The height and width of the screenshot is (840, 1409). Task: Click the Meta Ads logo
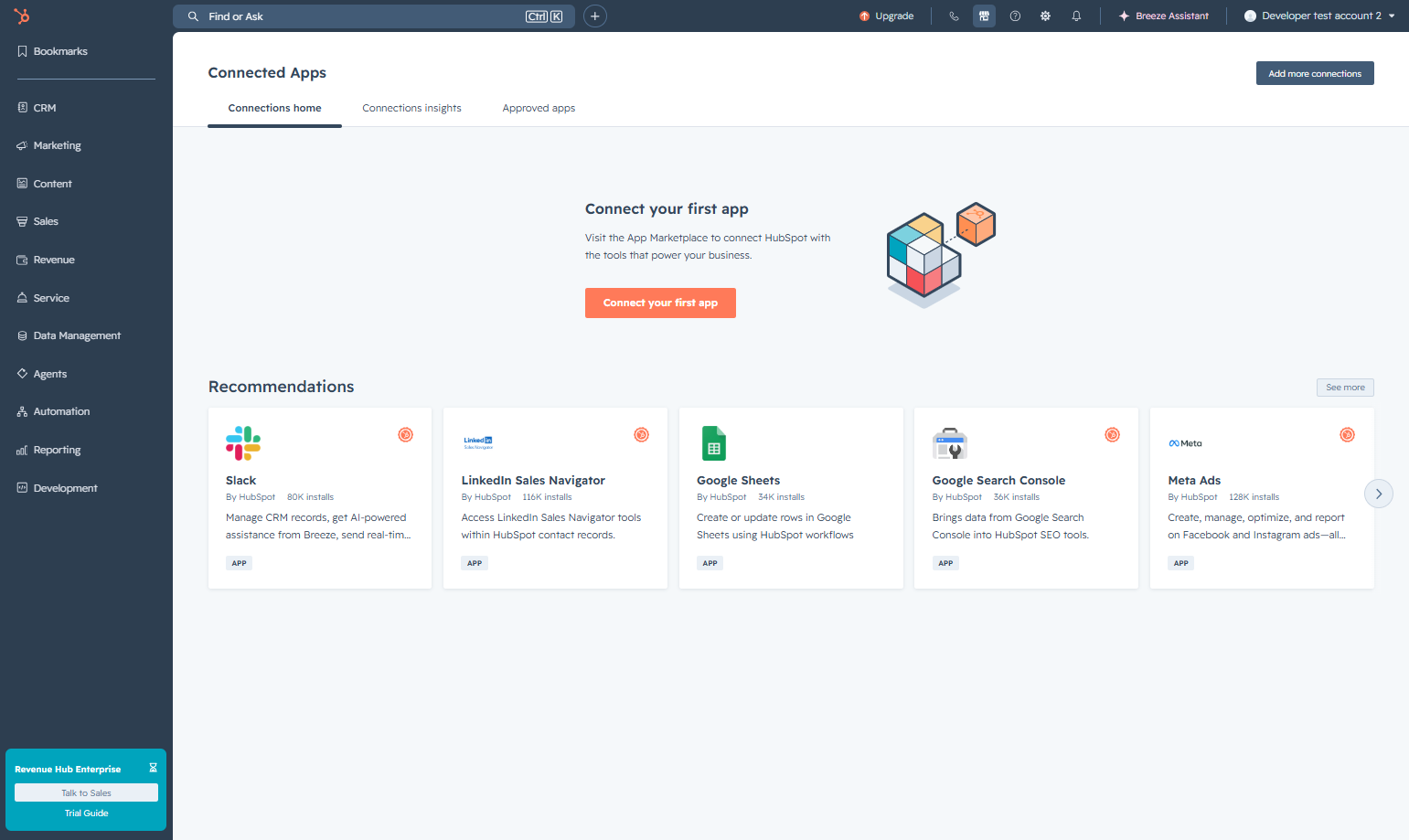tap(1185, 443)
